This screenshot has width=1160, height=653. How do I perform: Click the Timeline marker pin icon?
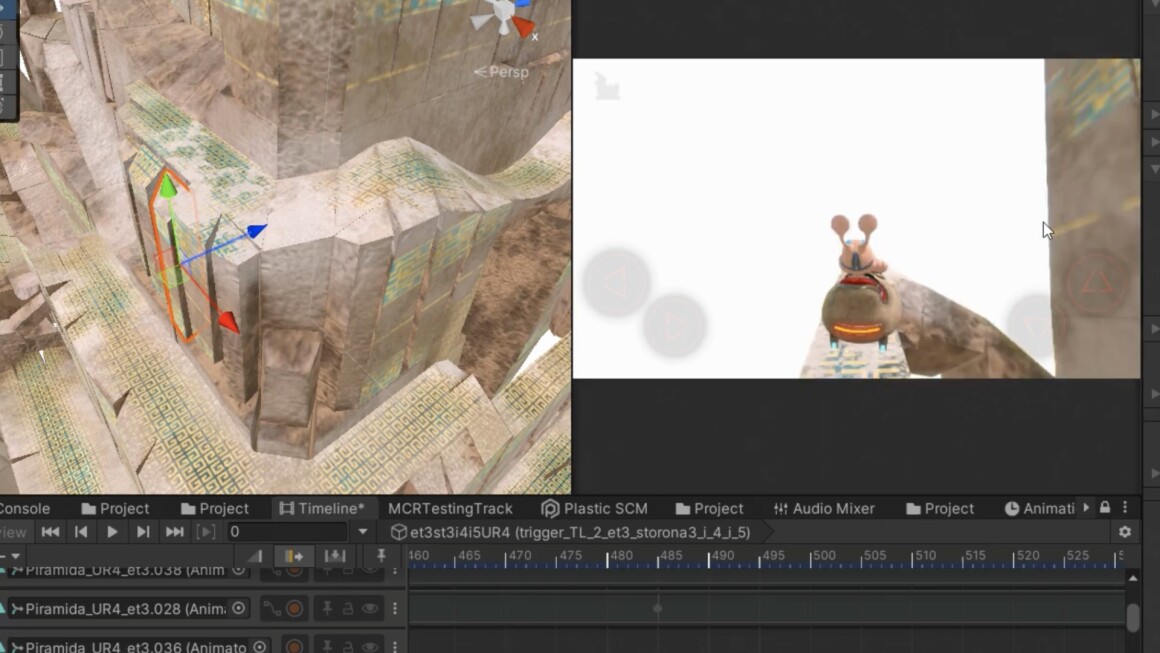(x=381, y=556)
